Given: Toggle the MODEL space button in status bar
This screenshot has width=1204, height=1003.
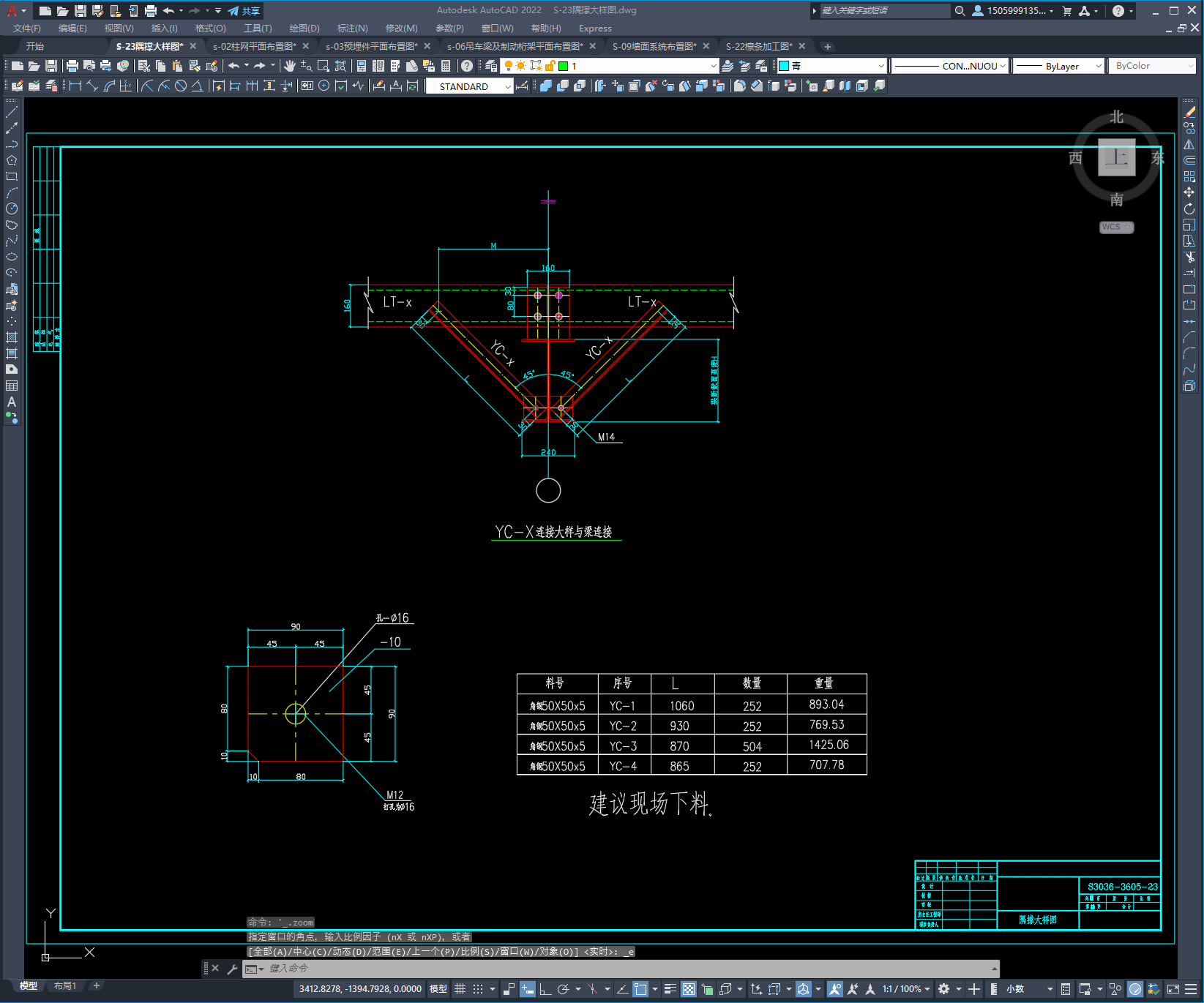Looking at the screenshot, I should pyautogui.click(x=438, y=989).
